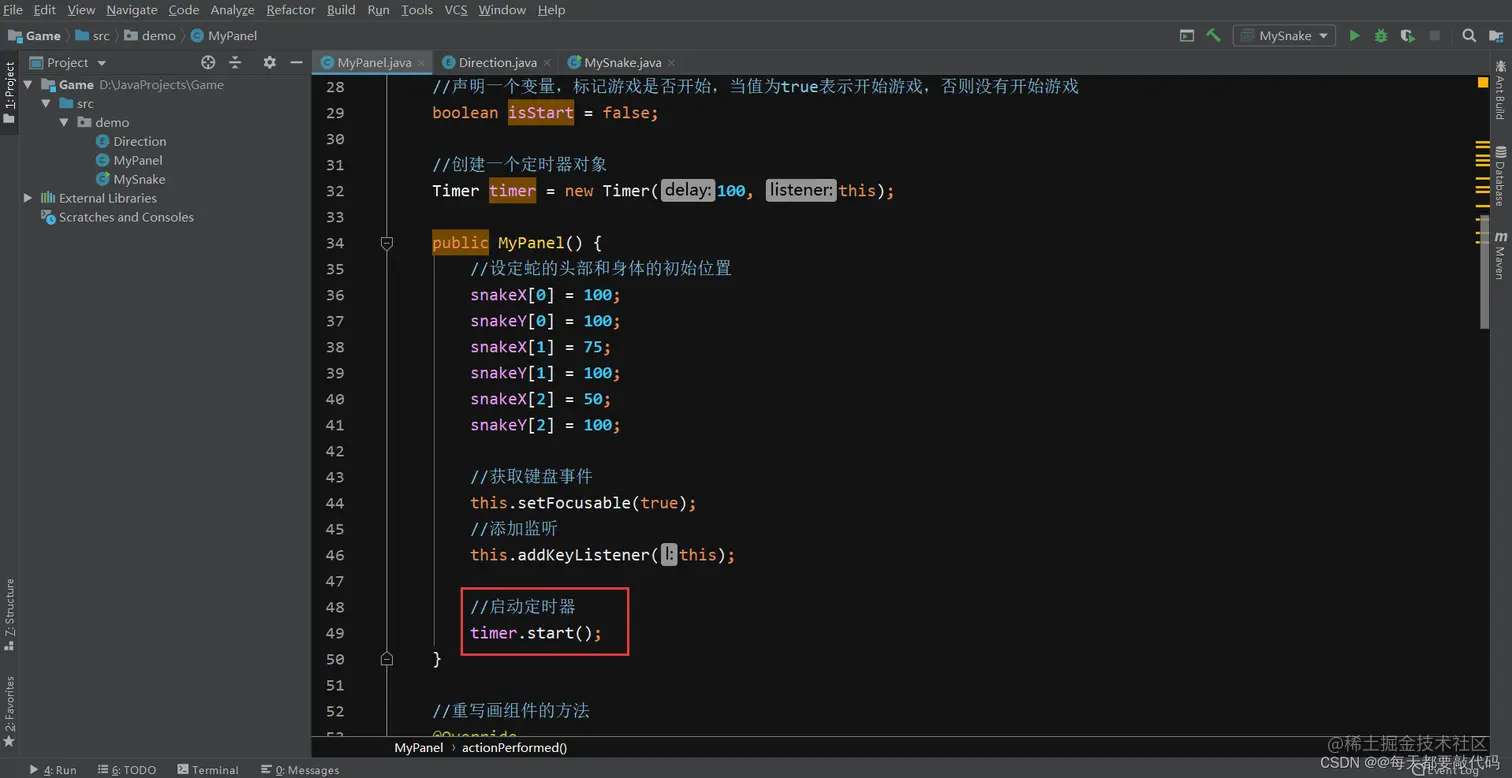Open the Code menu
Viewport: 1512px width, 778px height.
tap(184, 10)
